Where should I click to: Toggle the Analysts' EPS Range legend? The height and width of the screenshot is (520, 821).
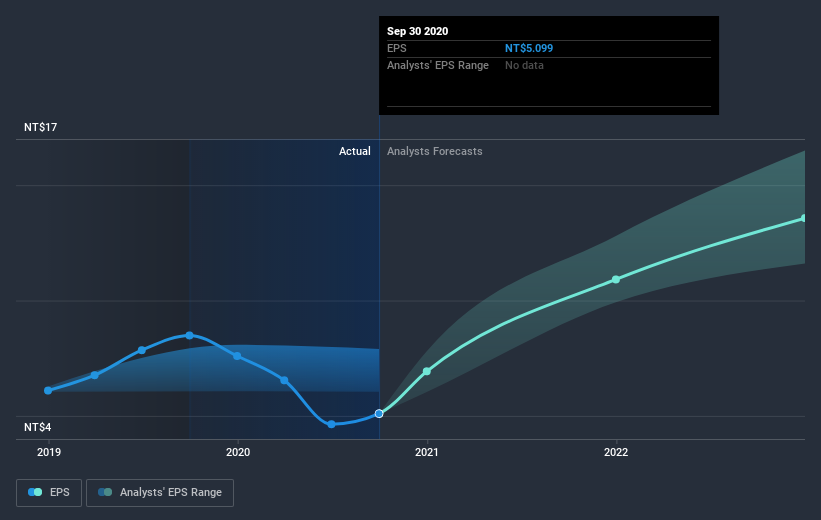(160, 492)
